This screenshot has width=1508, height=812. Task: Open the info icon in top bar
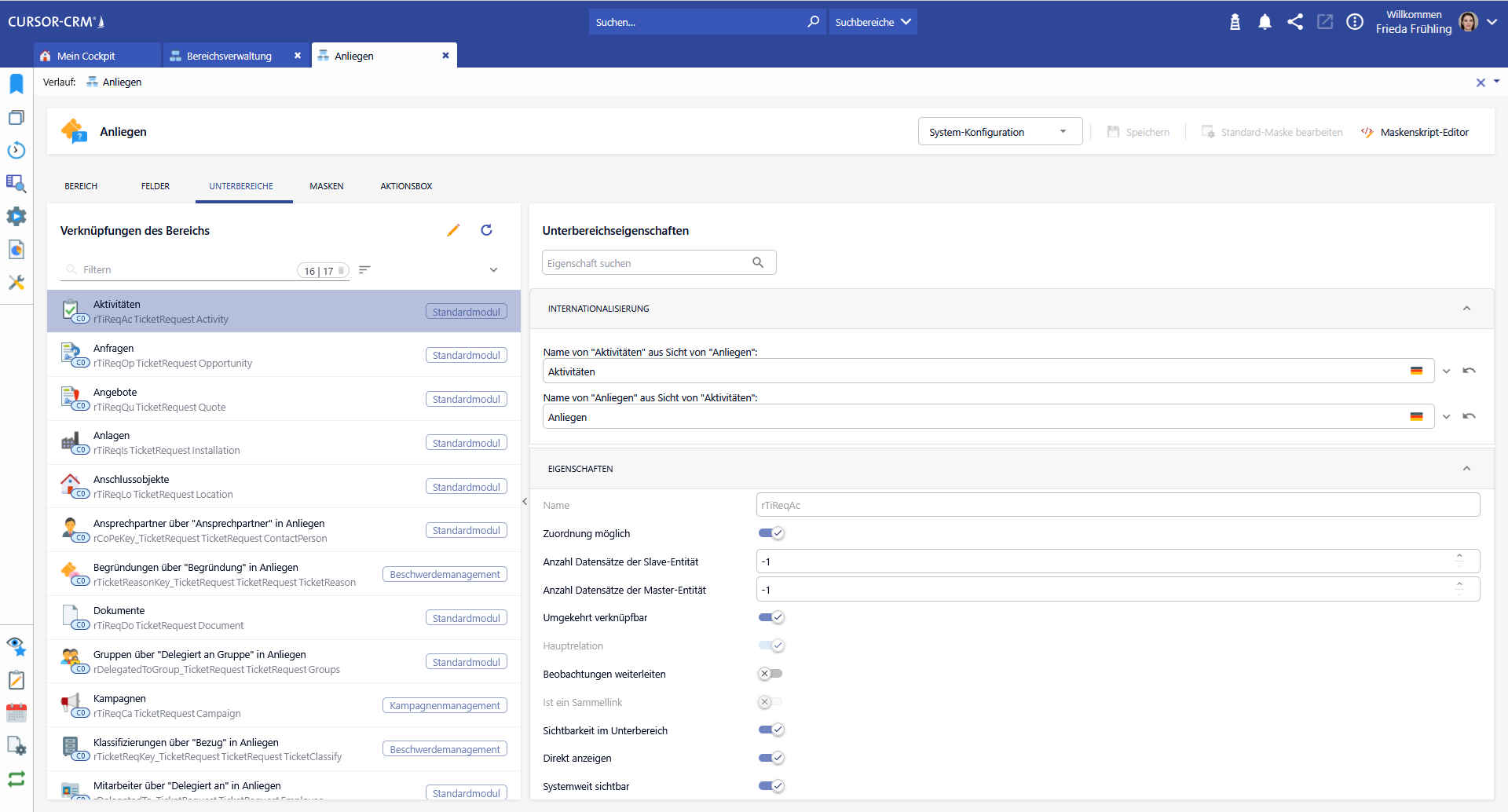tap(1355, 22)
